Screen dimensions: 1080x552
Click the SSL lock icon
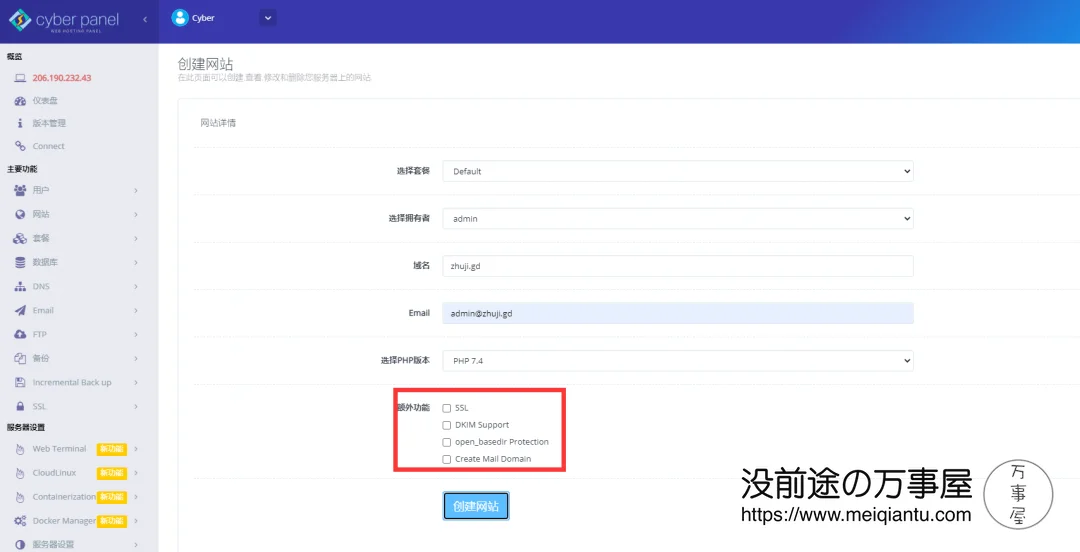coord(20,406)
